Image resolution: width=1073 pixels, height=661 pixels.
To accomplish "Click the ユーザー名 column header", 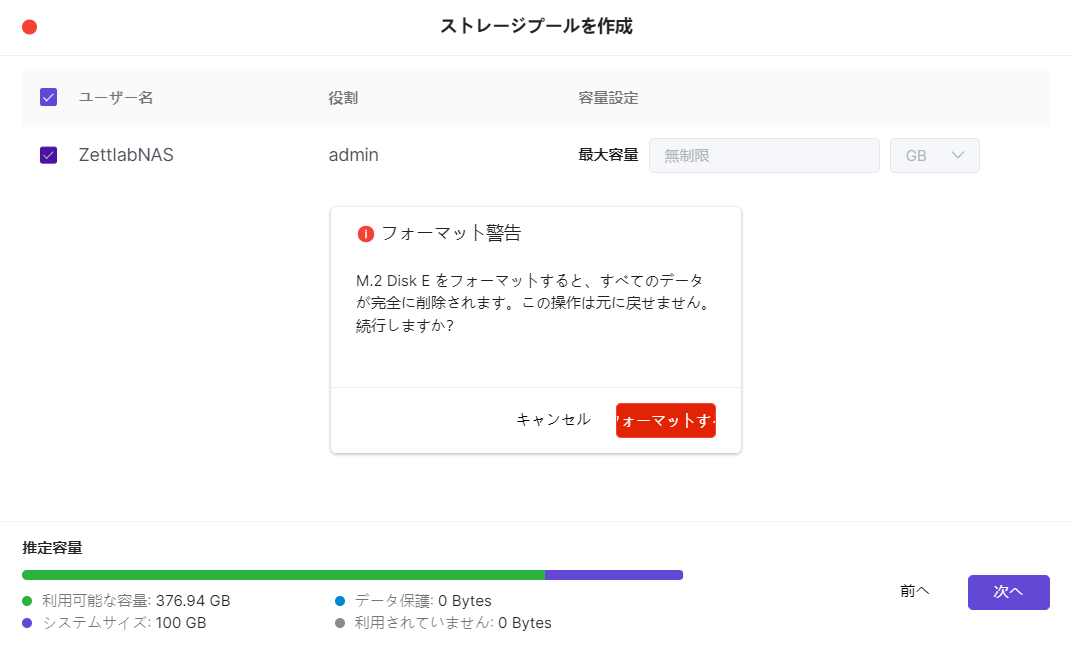I will pyautogui.click(x=116, y=98).
